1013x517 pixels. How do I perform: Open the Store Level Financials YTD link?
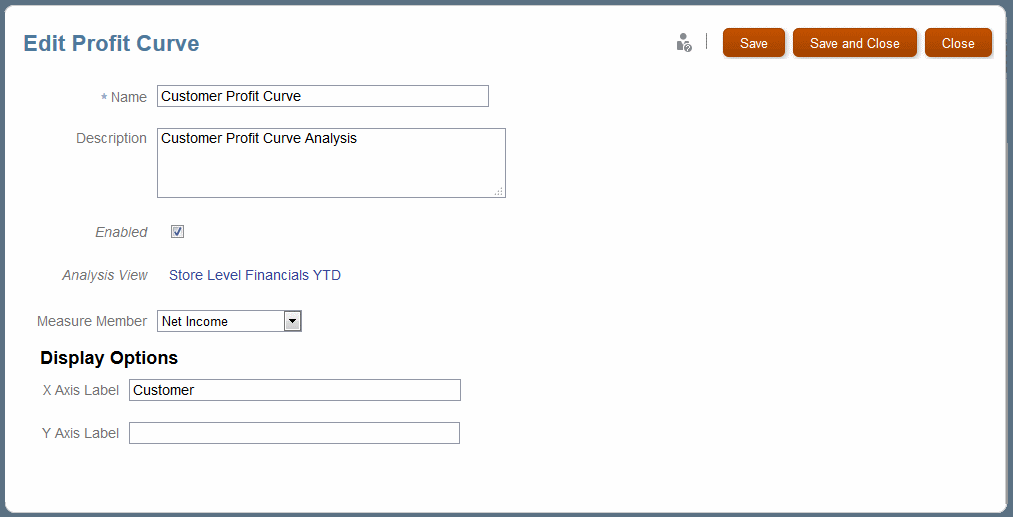(x=255, y=275)
